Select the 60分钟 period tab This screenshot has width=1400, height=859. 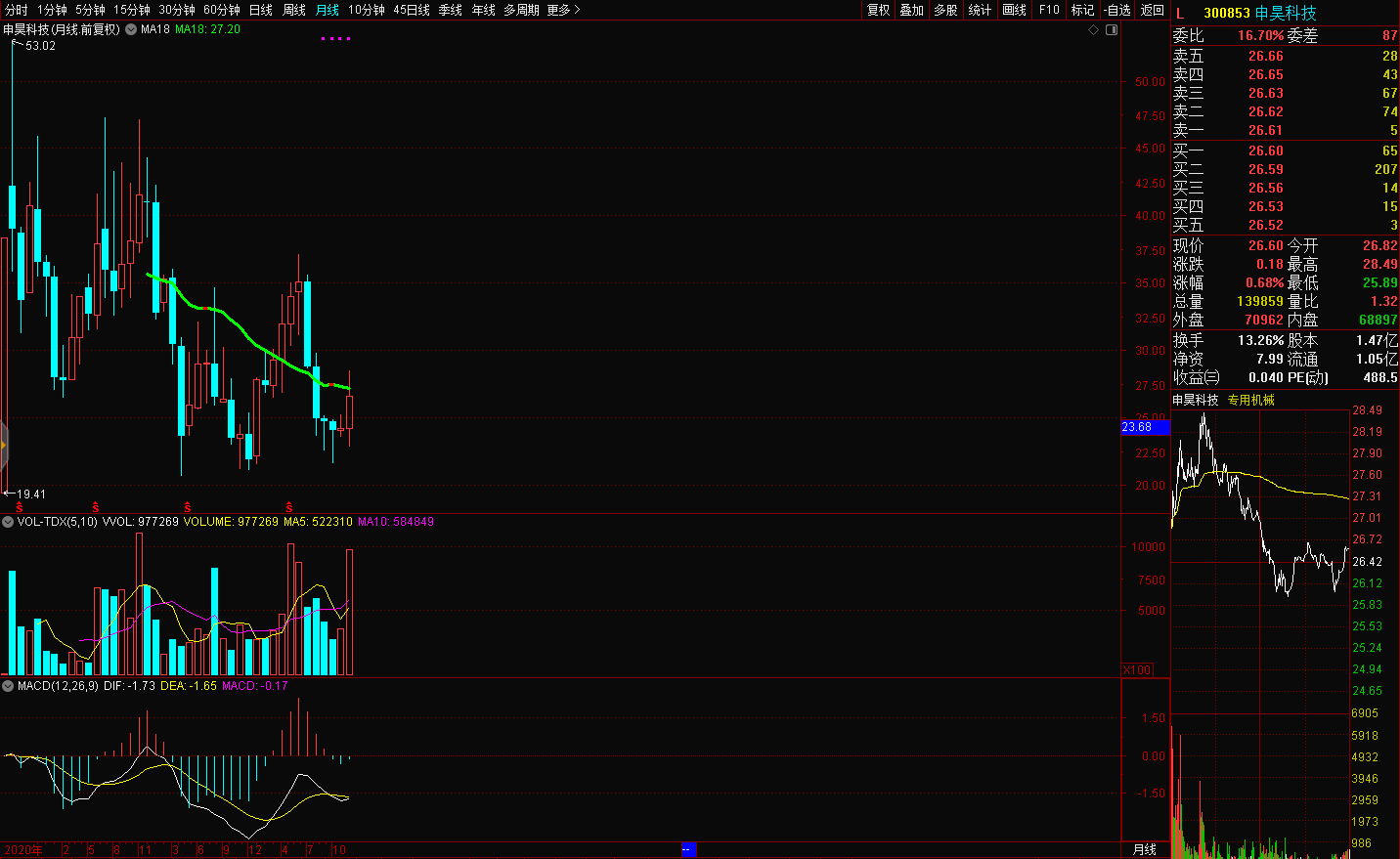coord(222,10)
